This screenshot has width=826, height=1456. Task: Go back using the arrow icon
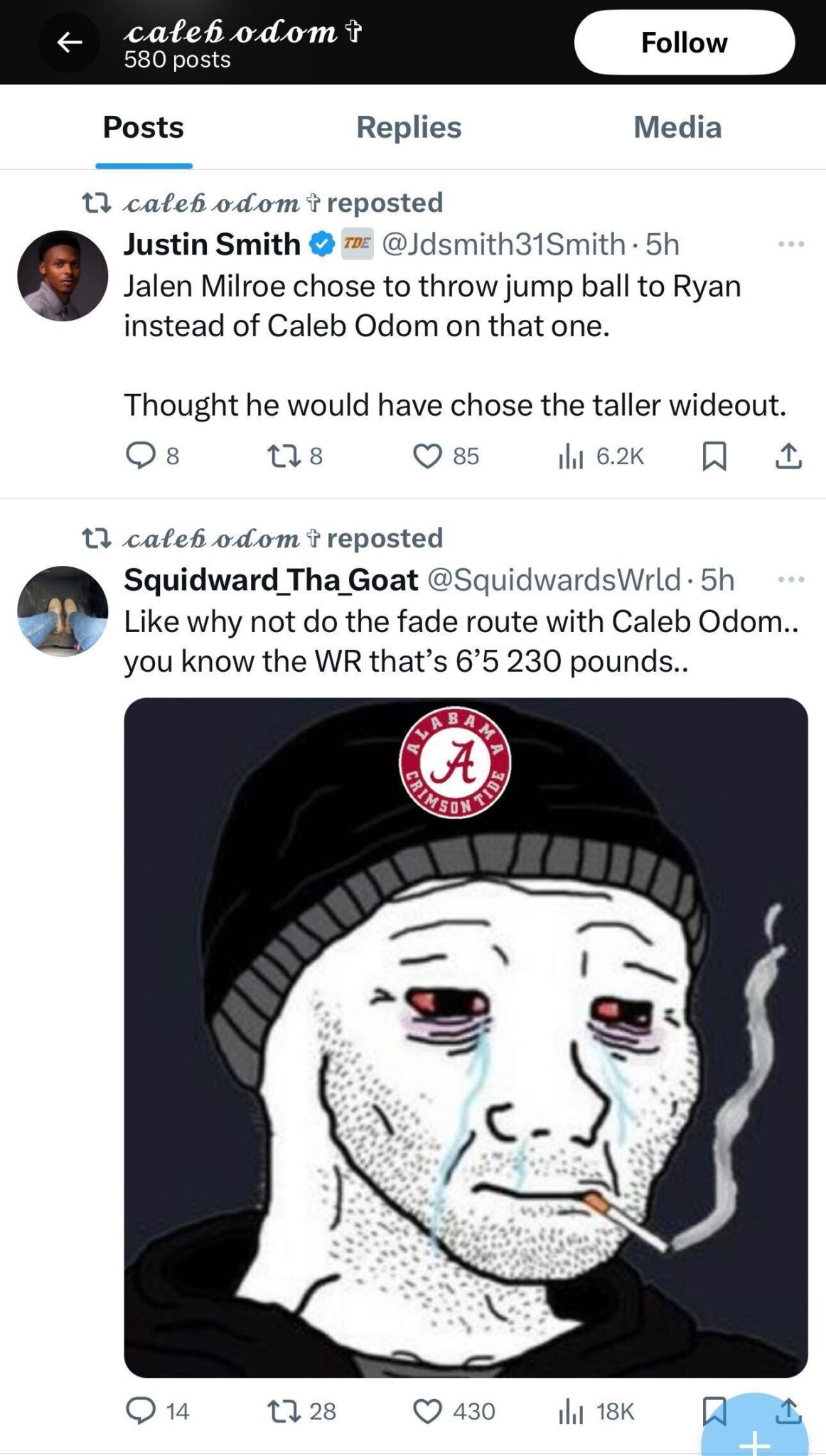(69, 43)
